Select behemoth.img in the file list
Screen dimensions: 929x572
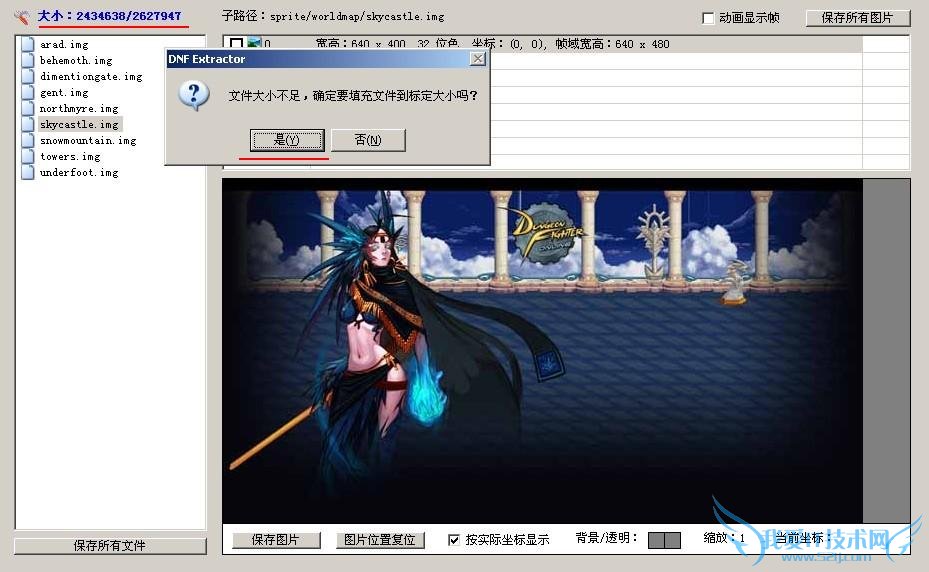(76, 60)
